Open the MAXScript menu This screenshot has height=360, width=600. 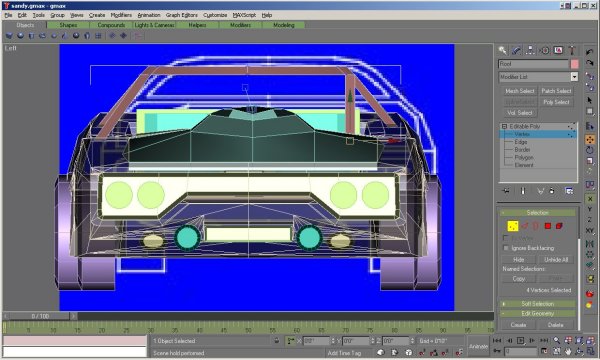[244, 15]
